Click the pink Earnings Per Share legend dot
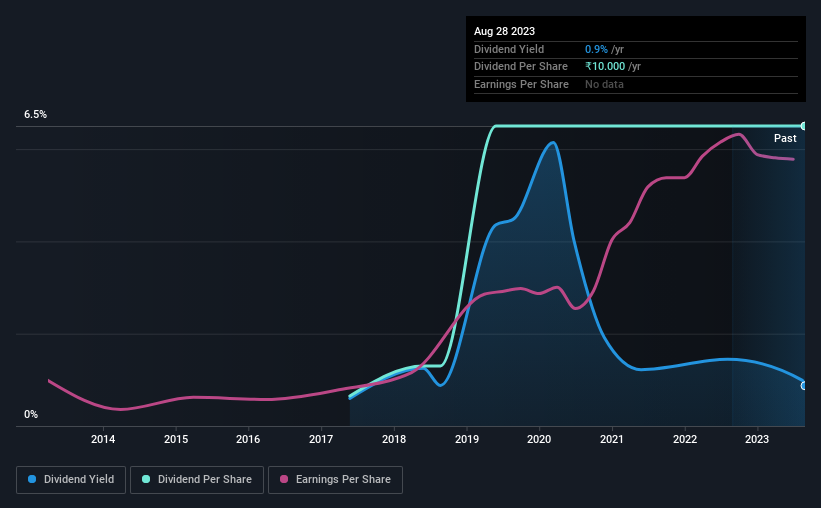 point(284,479)
